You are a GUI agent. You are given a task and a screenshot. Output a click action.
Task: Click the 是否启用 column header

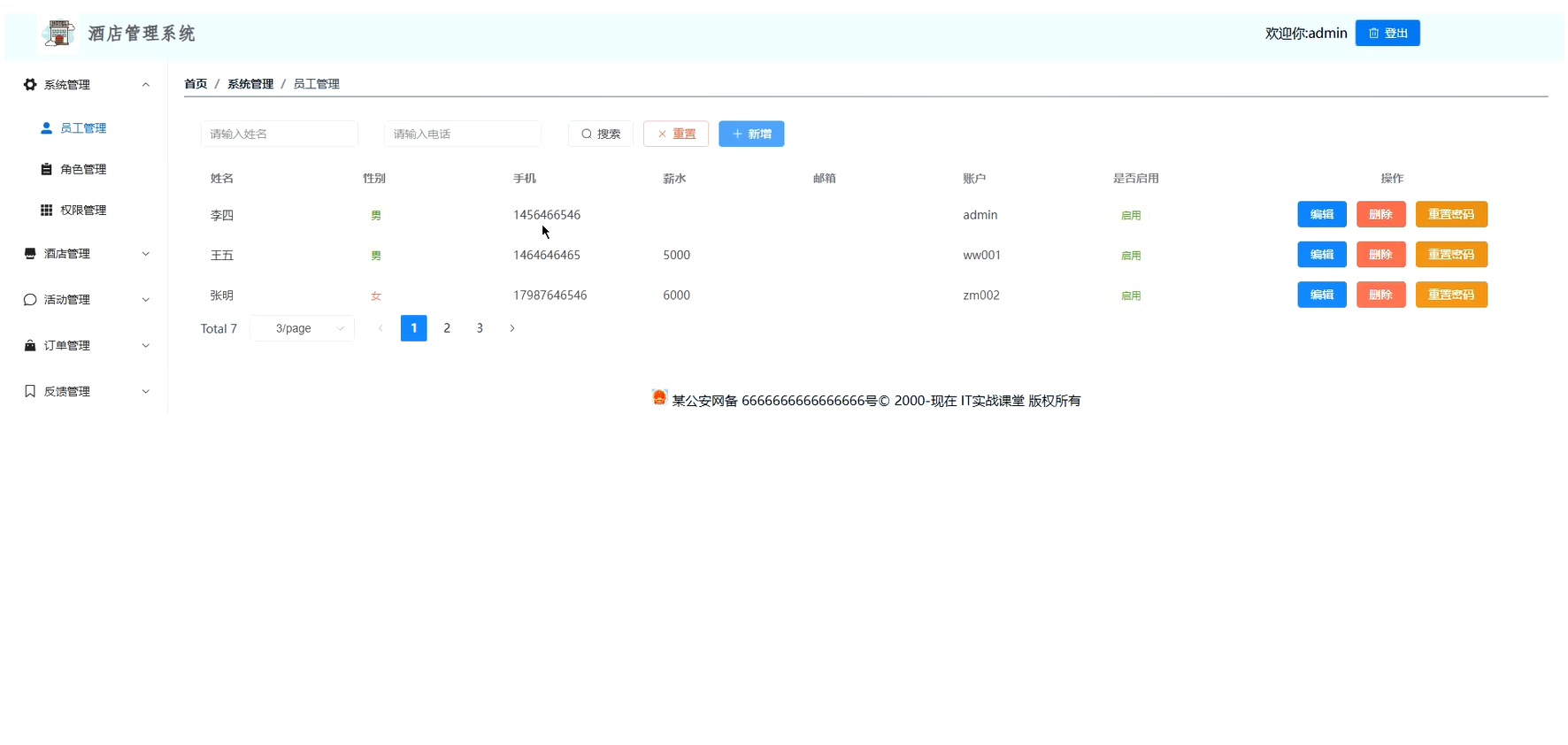1136,179
